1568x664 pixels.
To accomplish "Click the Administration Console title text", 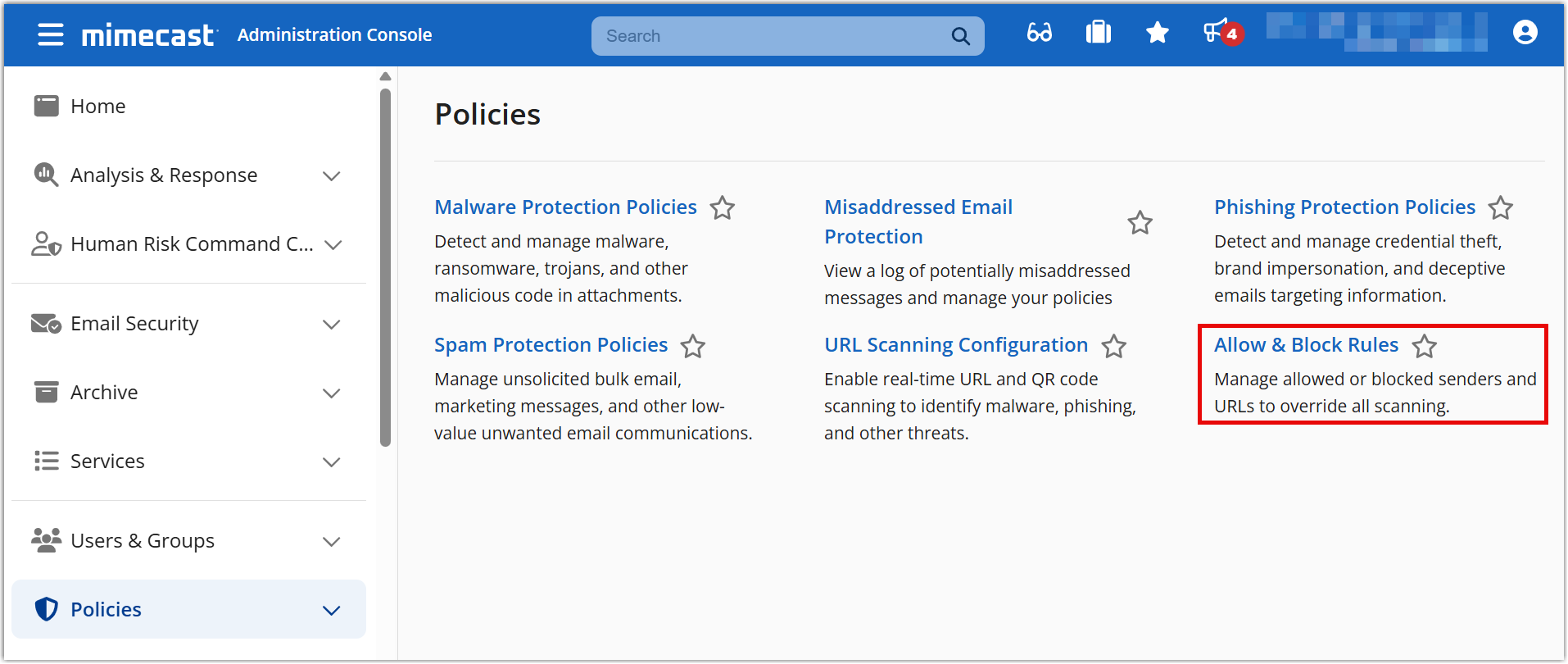I will [334, 34].
